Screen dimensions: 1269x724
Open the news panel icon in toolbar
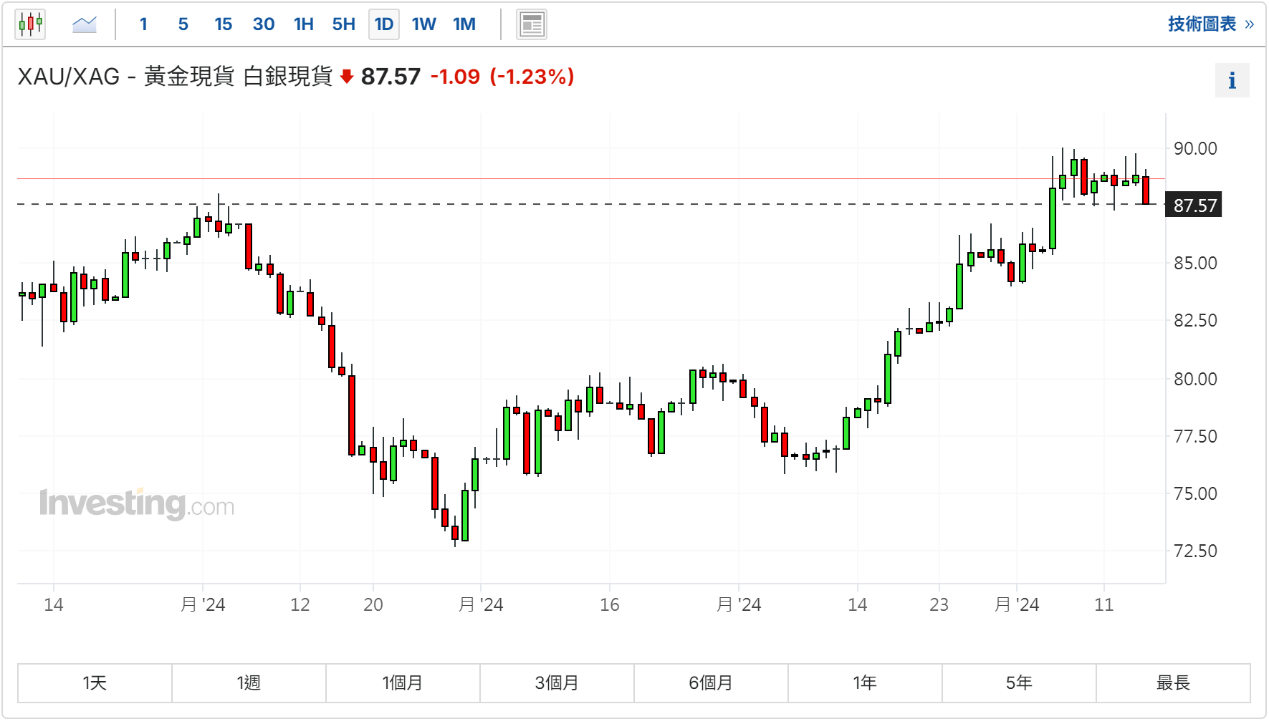(532, 24)
